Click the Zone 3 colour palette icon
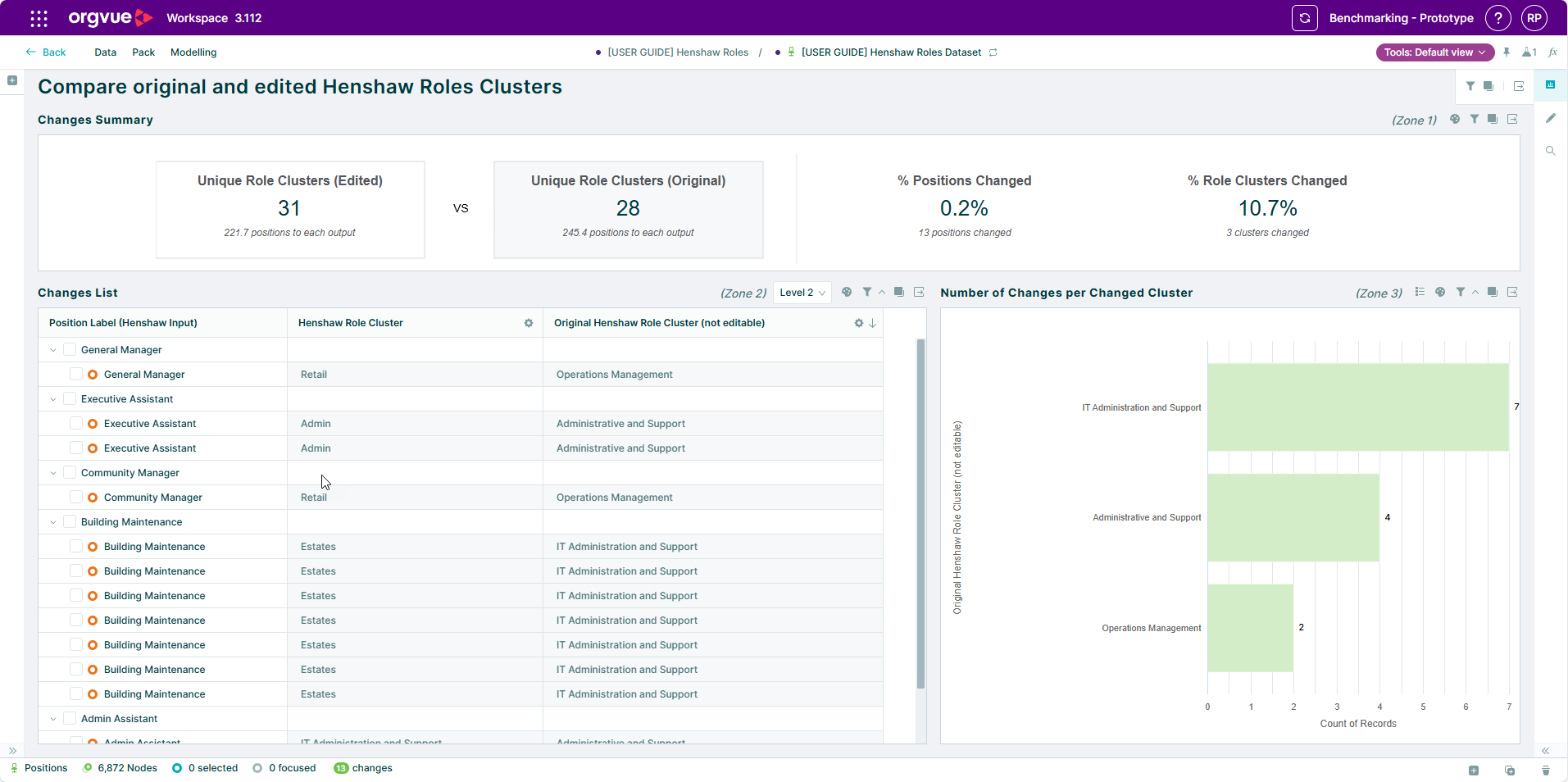Viewport: 1568px width, 782px height. pos(1440,293)
